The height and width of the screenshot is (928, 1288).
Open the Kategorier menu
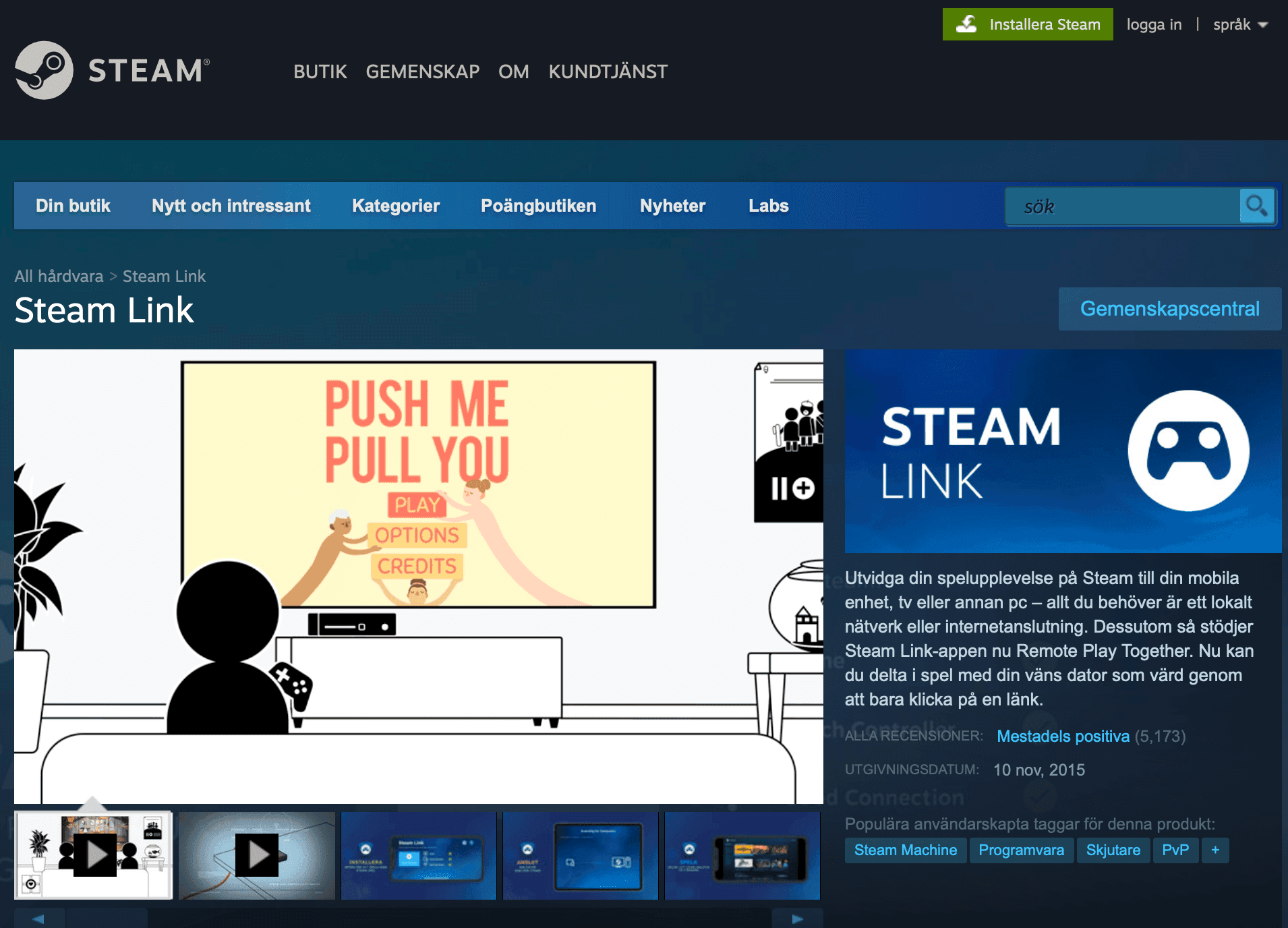pyautogui.click(x=396, y=206)
